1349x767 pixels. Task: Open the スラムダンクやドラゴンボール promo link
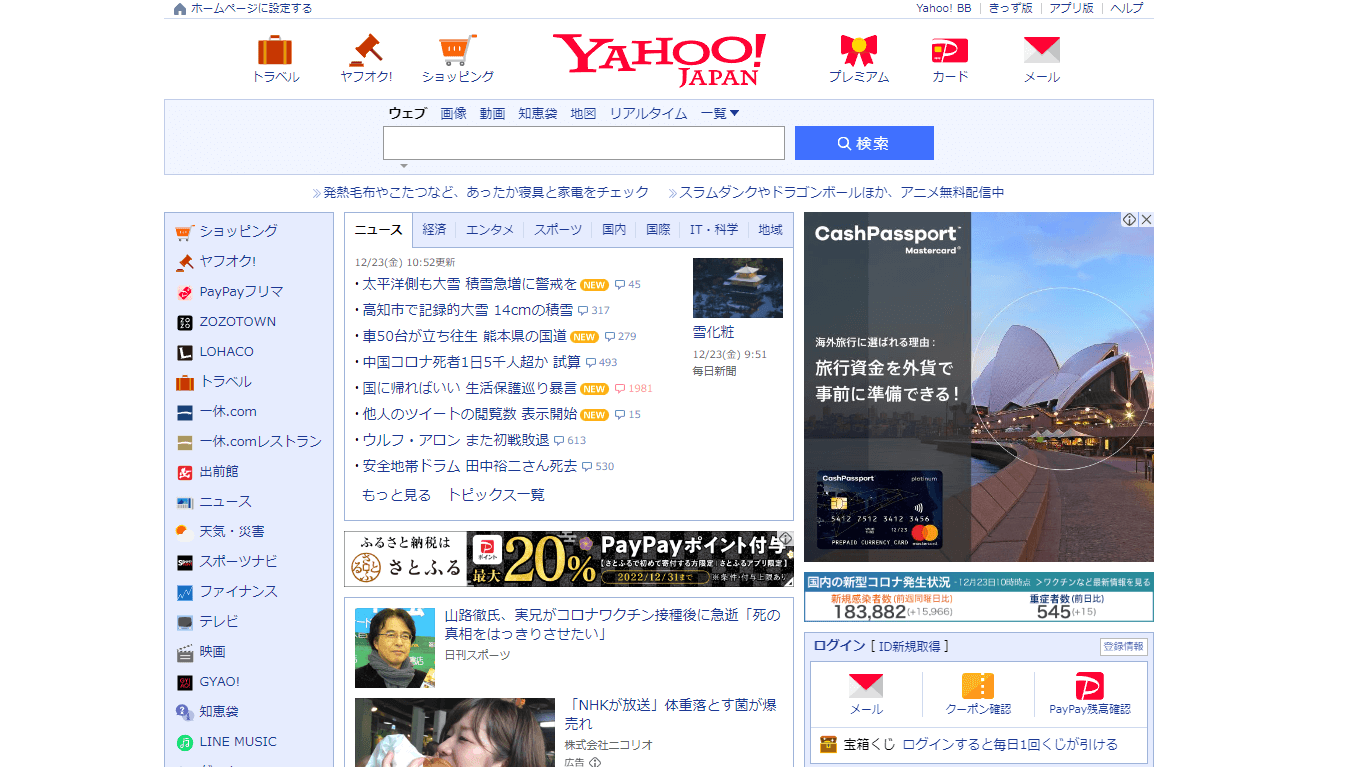[842, 192]
